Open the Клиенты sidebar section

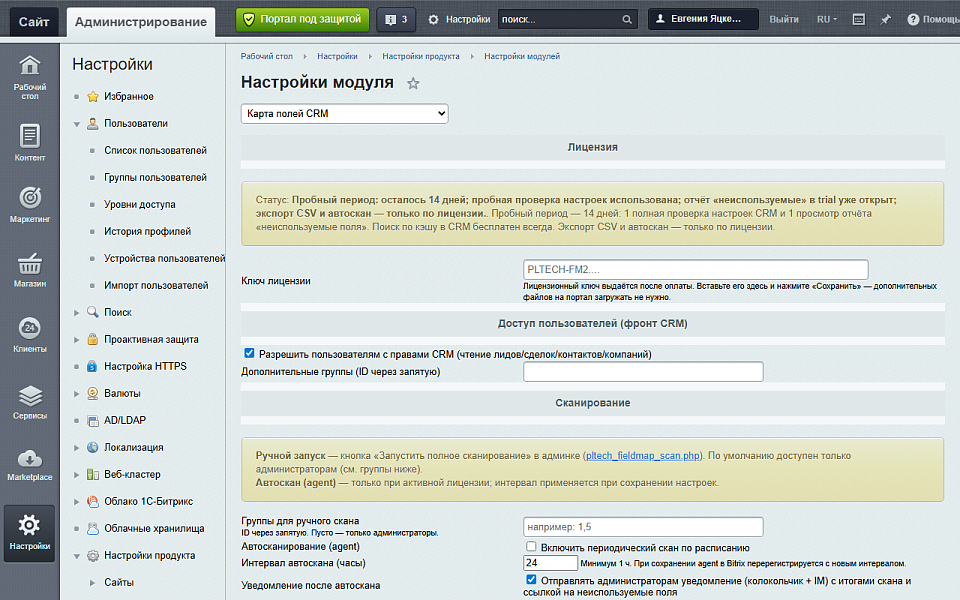[29, 335]
